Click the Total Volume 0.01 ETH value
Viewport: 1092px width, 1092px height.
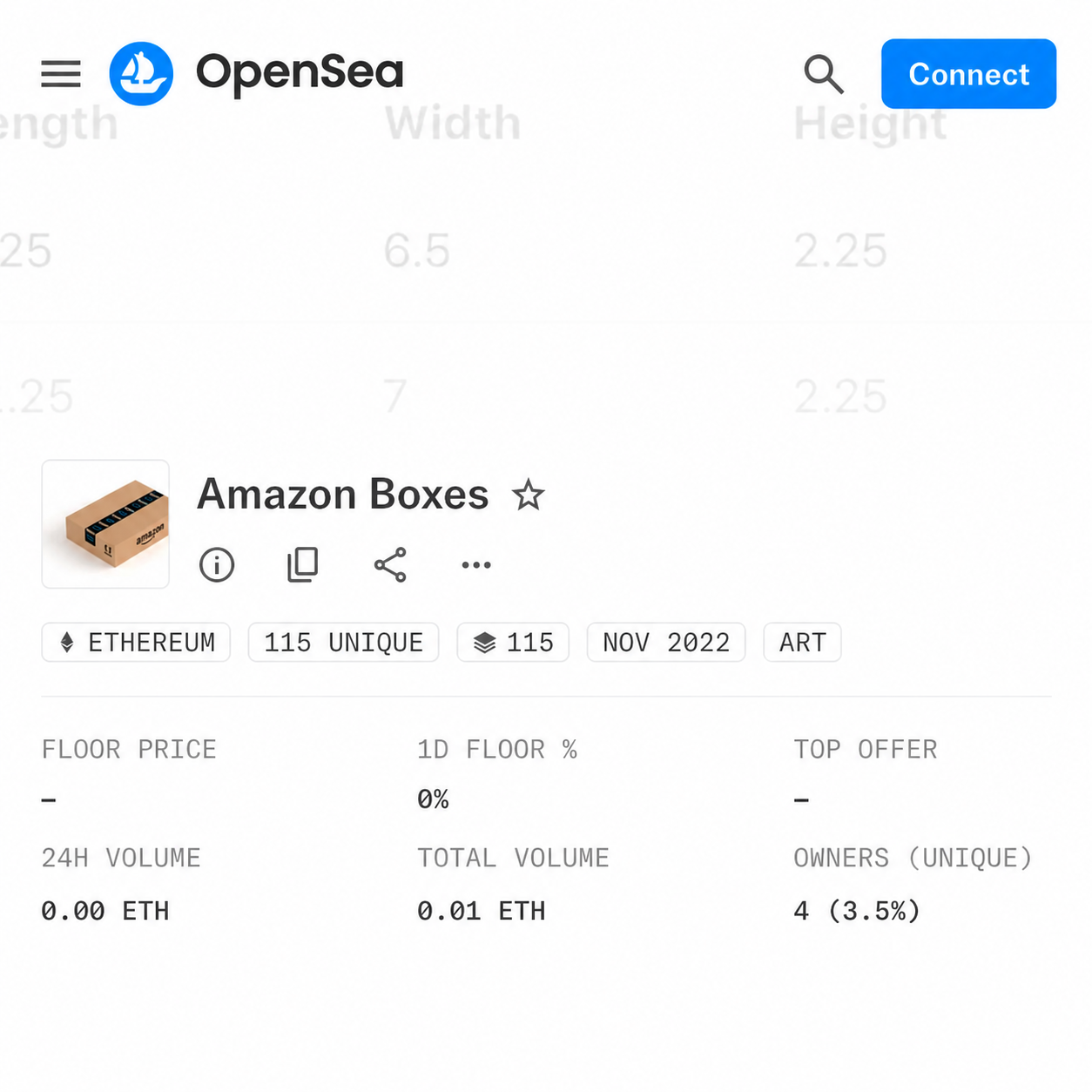(482, 911)
